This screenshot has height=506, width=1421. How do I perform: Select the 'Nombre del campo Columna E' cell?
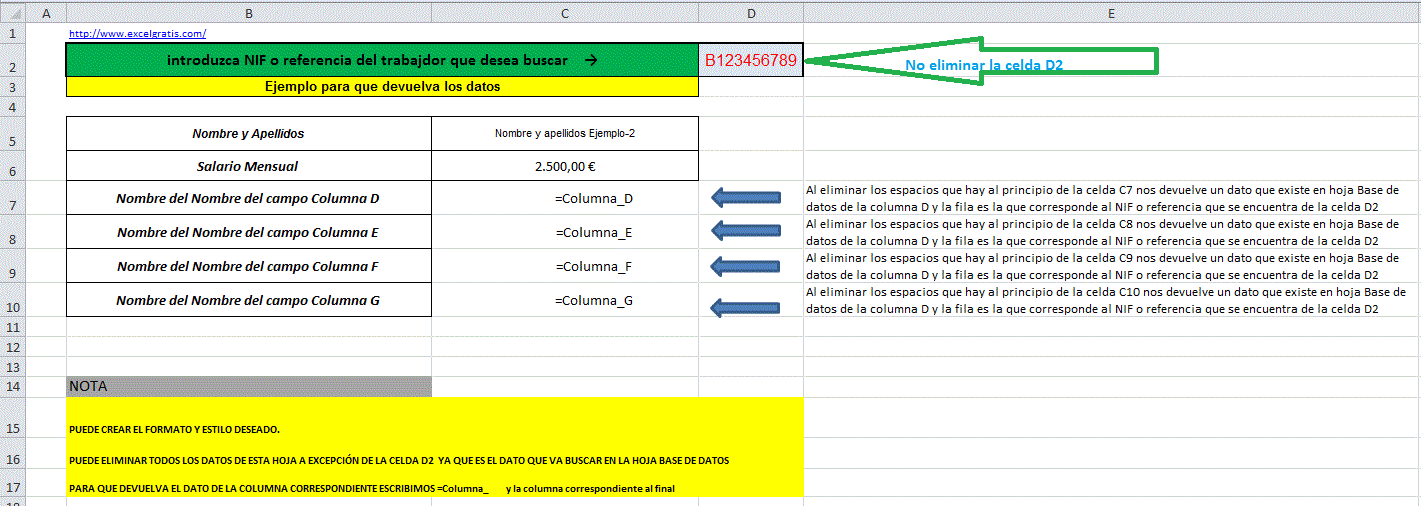249,232
